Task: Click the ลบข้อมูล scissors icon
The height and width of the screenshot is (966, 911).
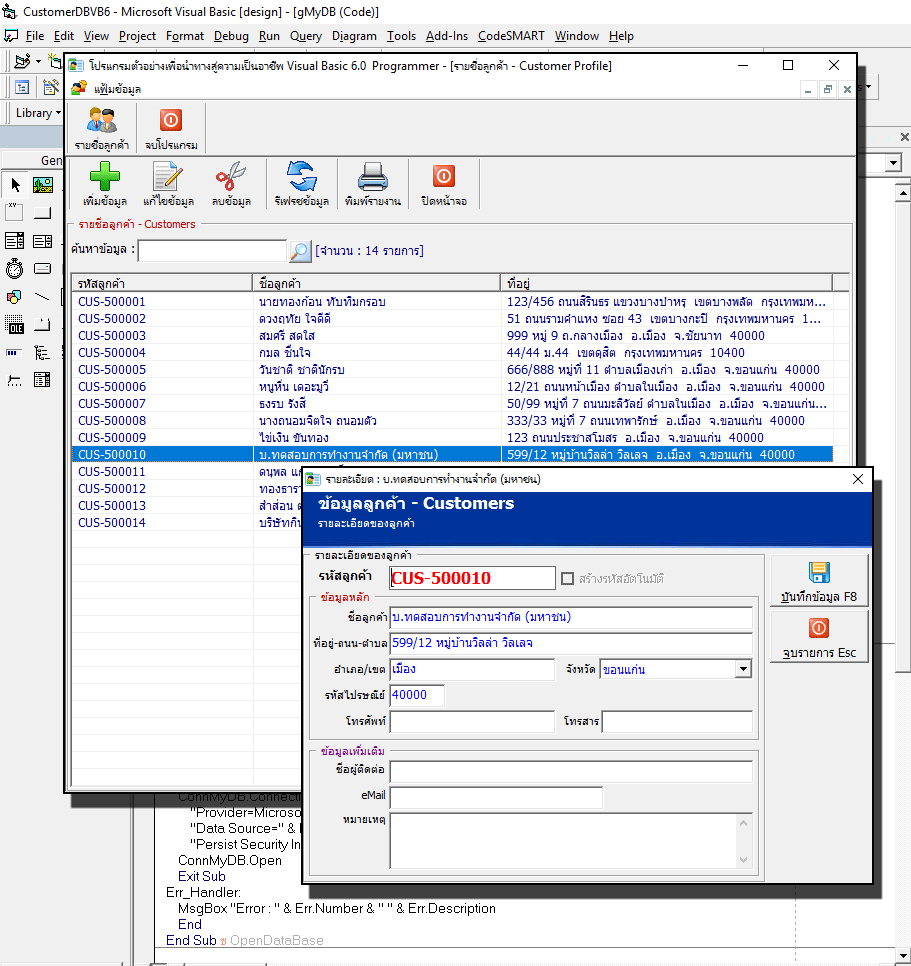Action: coord(231,177)
